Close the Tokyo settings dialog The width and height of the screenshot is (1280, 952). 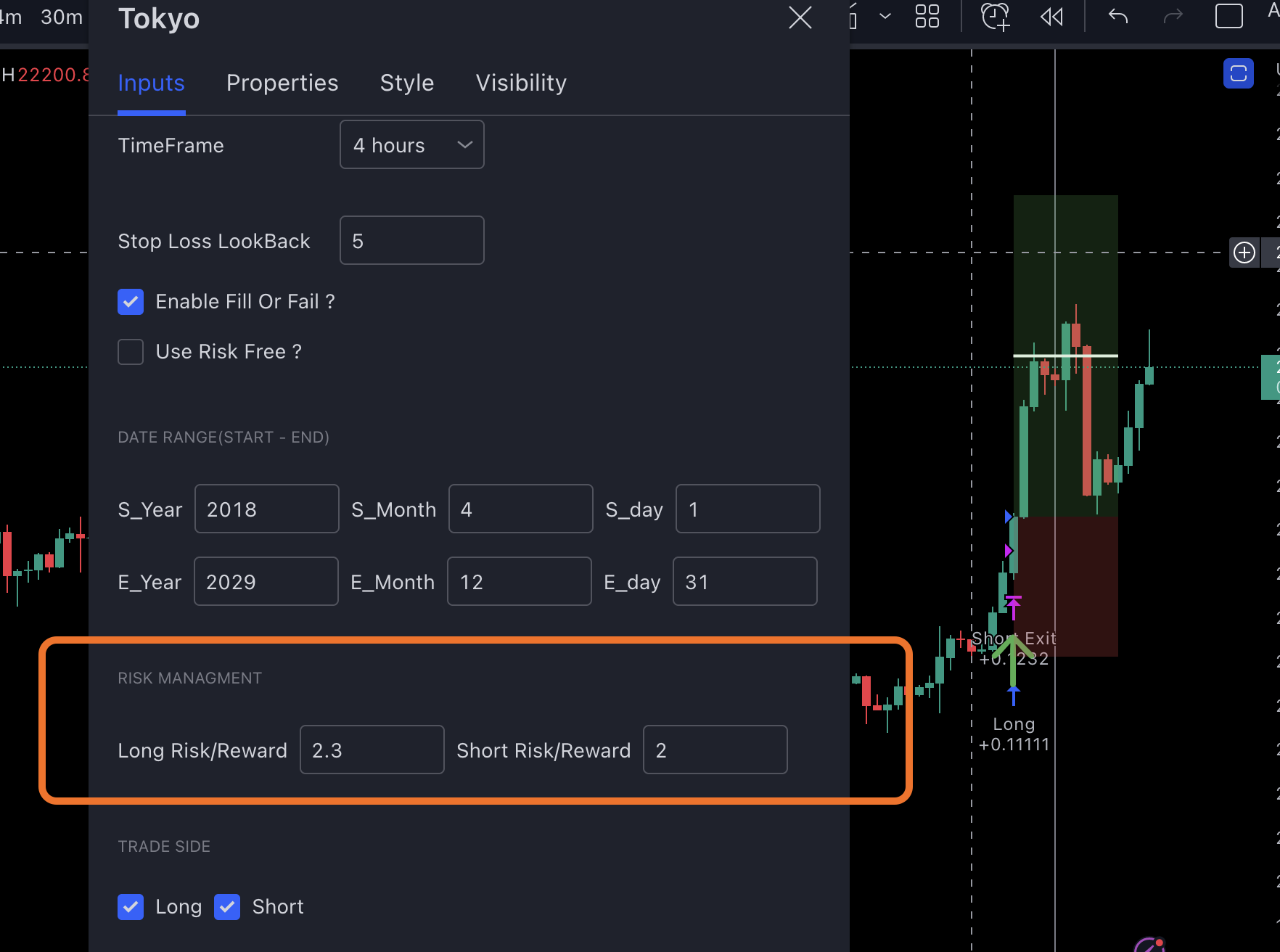coord(800,17)
